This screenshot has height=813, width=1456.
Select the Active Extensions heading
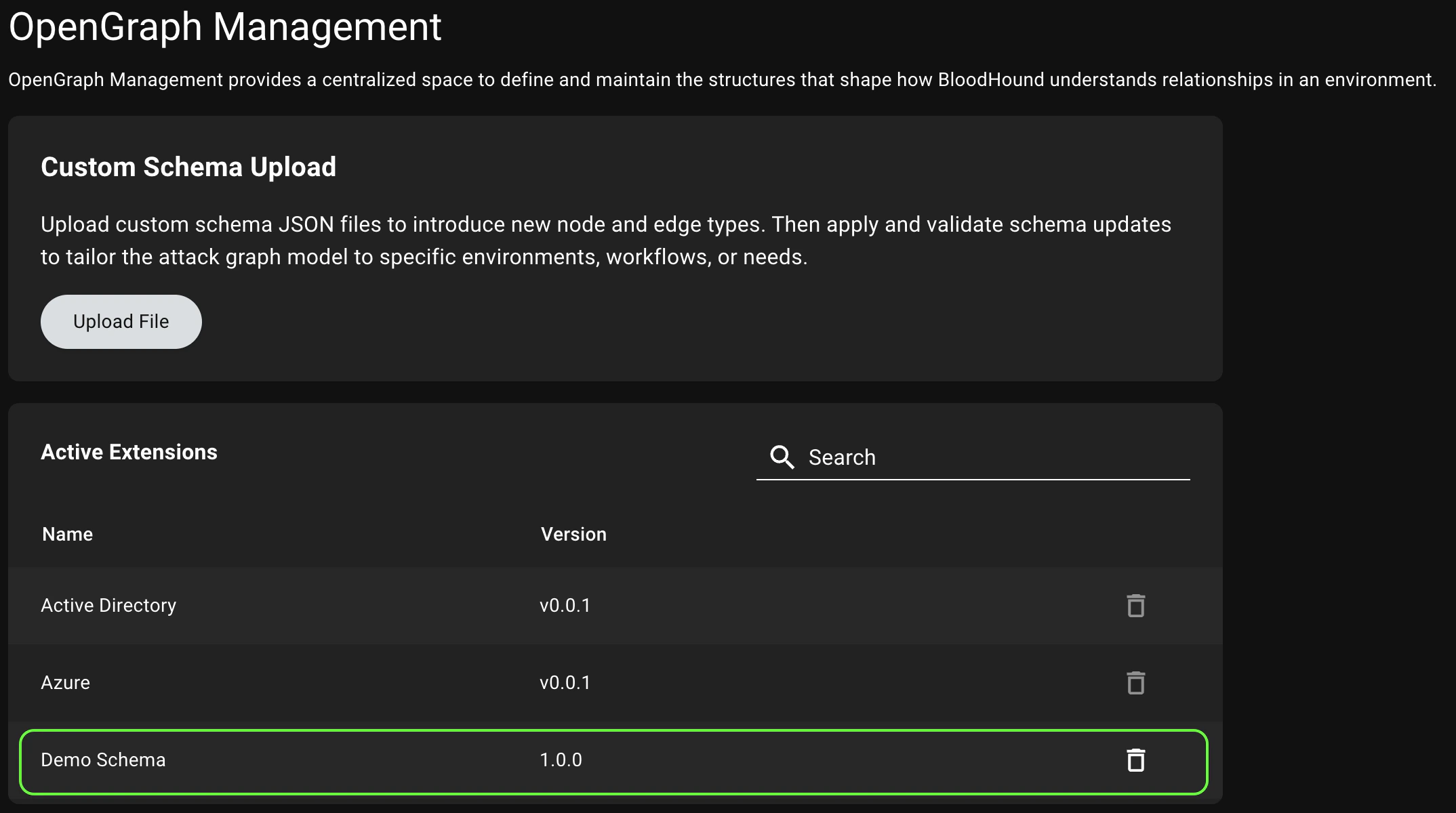(129, 452)
